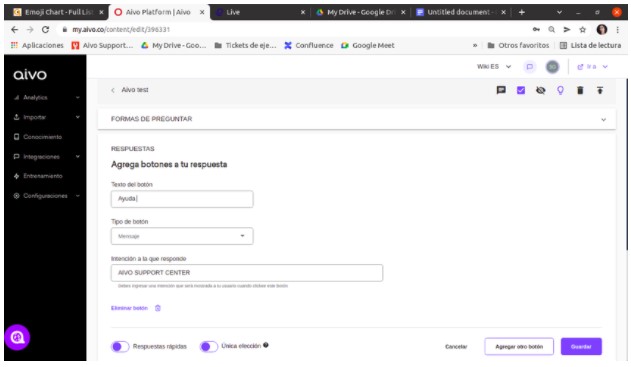Expand Analytics menu in sidebar

45,97
